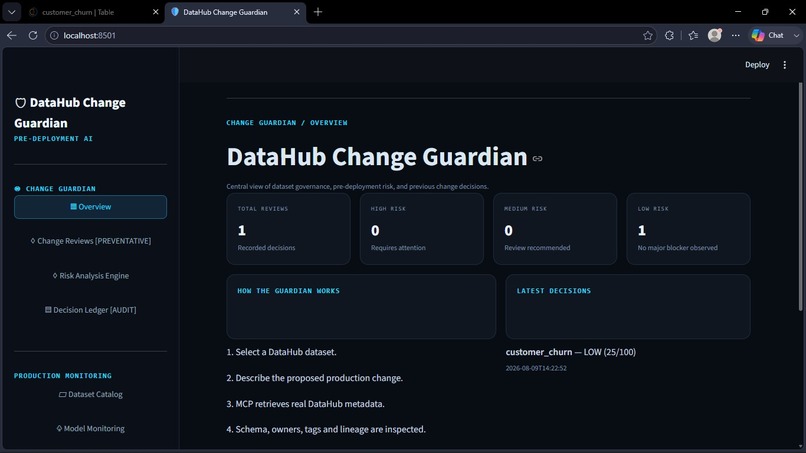The image size is (806, 453).
Task: Click the Medium Risk metric card
Action: [555, 229]
